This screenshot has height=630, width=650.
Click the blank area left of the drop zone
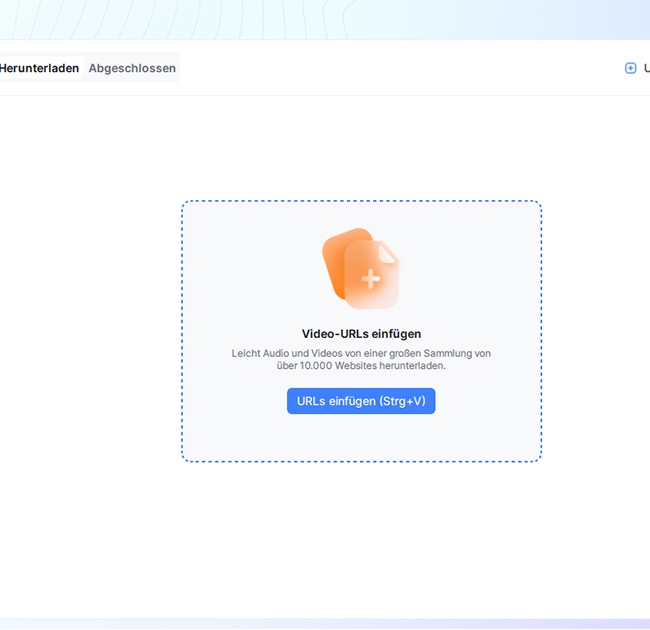tap(90, 330)
